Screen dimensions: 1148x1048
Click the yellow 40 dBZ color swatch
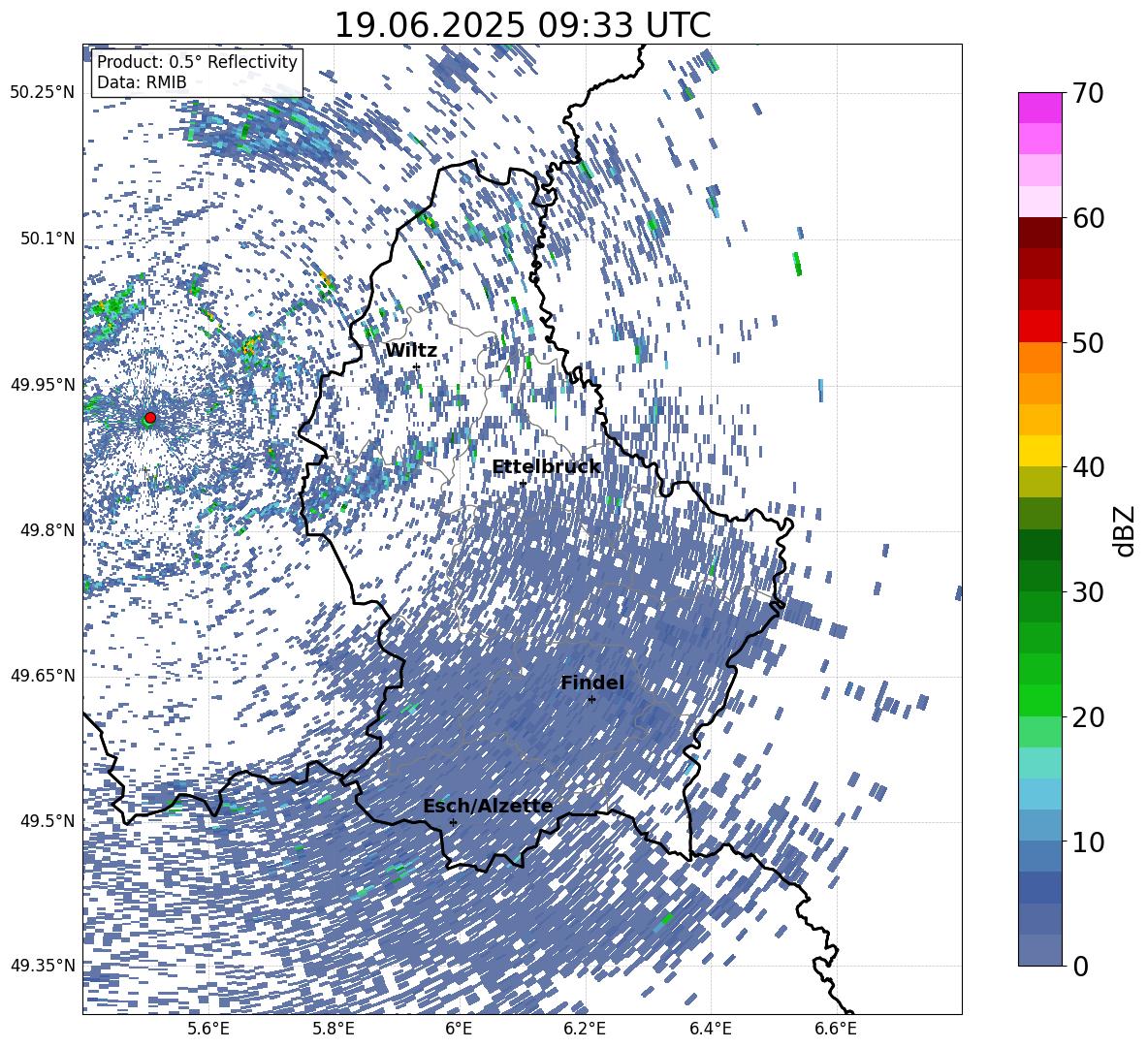click(1039, 451)
